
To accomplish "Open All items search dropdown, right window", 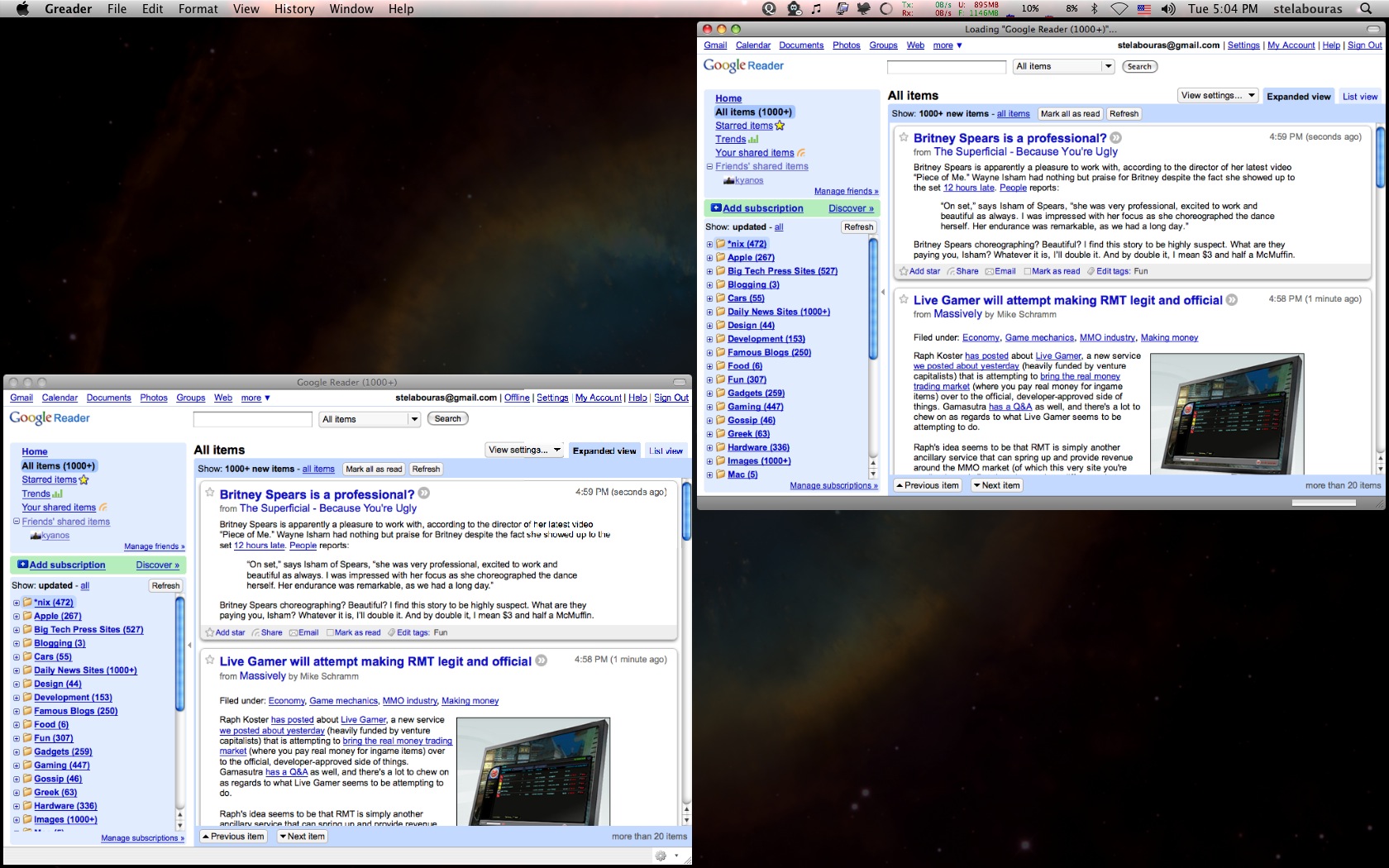I will click(x=1064, y=66).
